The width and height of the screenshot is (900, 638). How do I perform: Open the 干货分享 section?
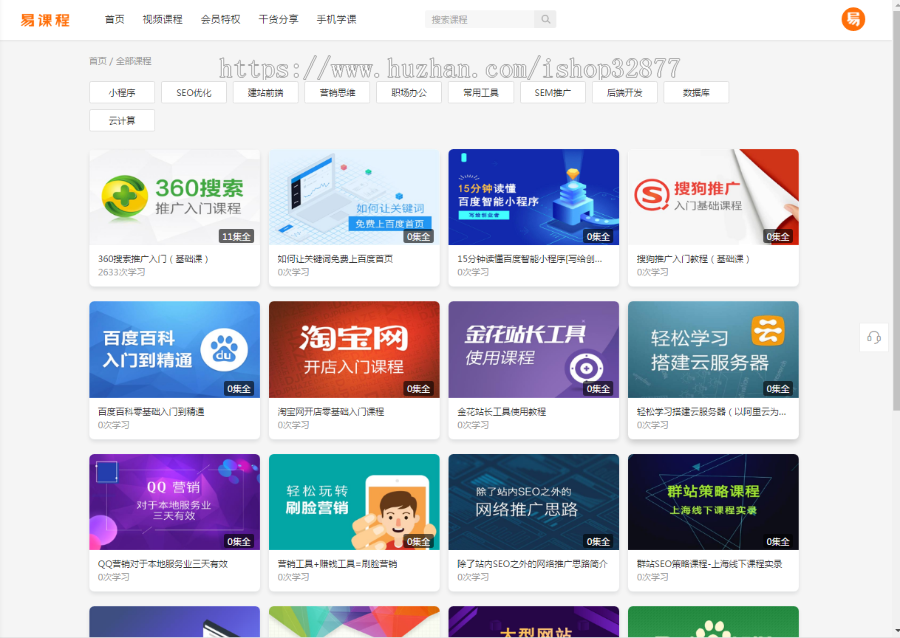tap(278, 18)
